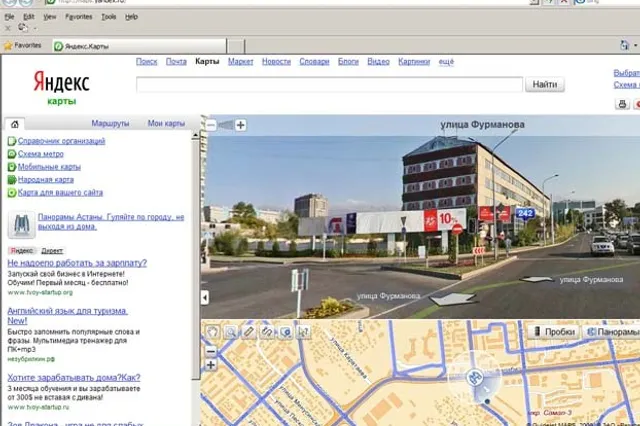Open the Видео link
This screenshot has height=426, width=640.
(x=378, y=62)
